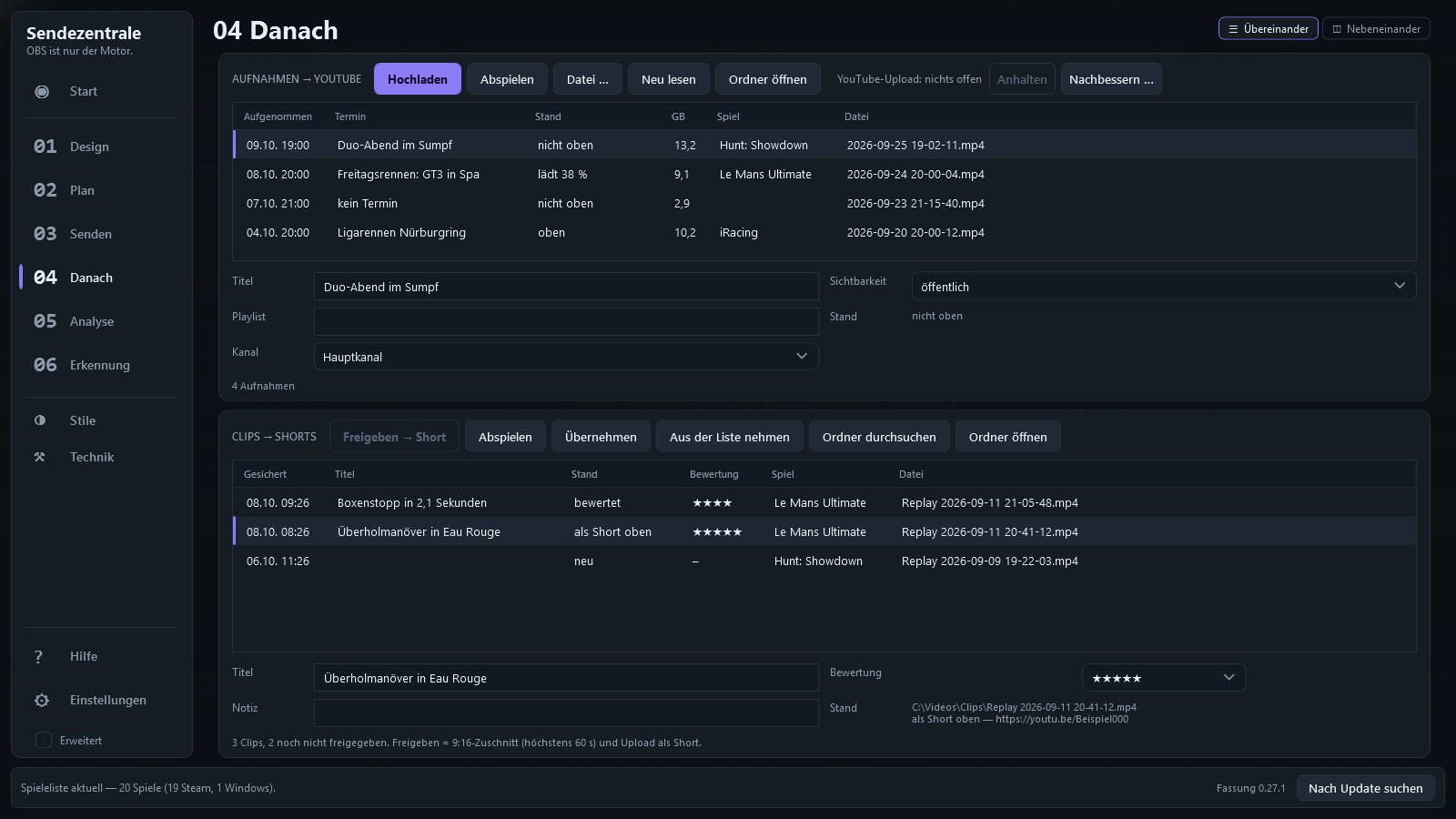Select the kein Termin recording row
1456x819 pixels.
pos(824,203)
